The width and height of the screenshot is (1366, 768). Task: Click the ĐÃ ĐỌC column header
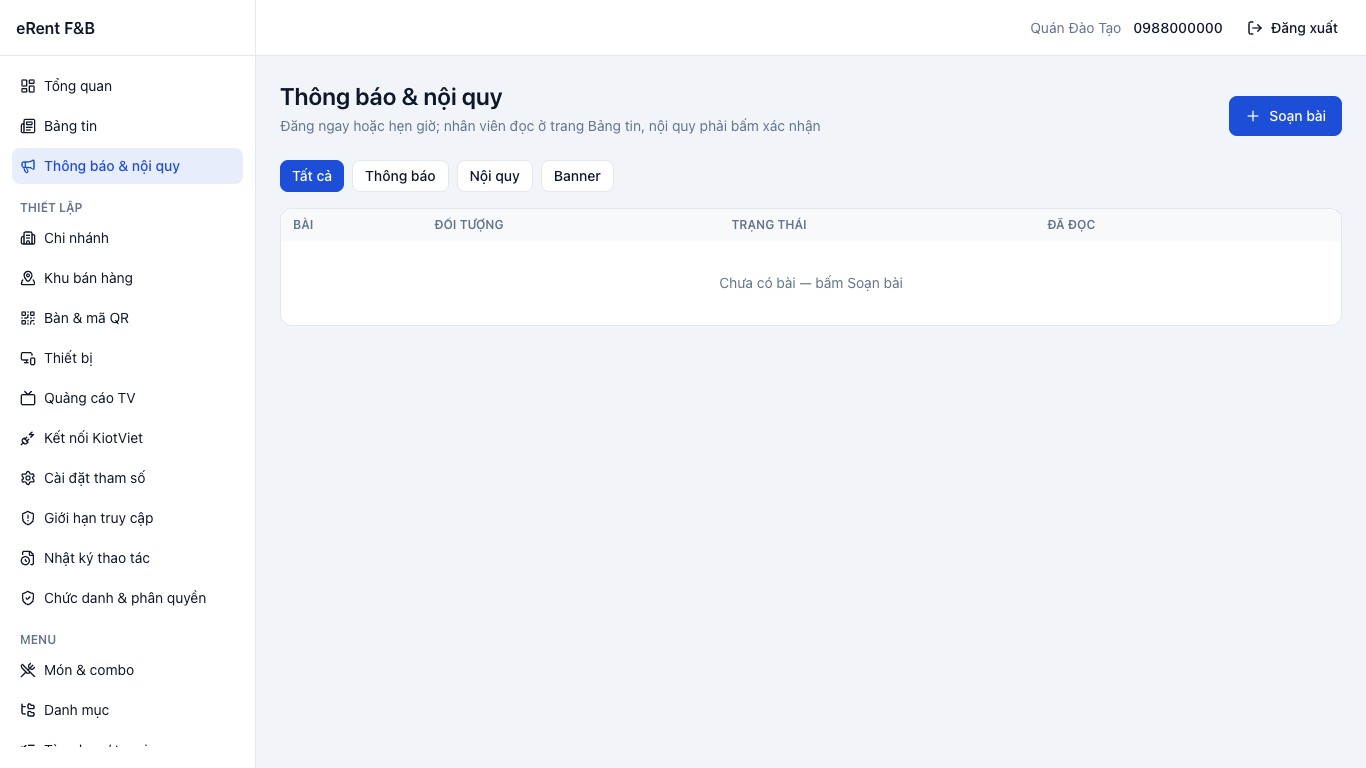click(1071, 225)
